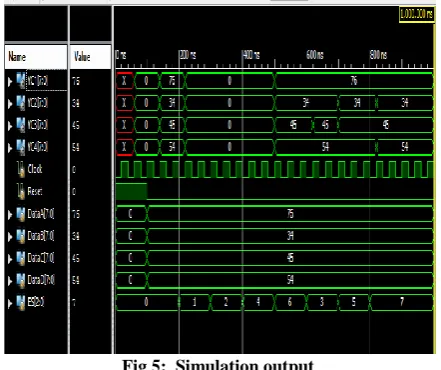Click the Clock single-bit signal icon
Screen dimensions: 441x370
click(x=21, y=169)
